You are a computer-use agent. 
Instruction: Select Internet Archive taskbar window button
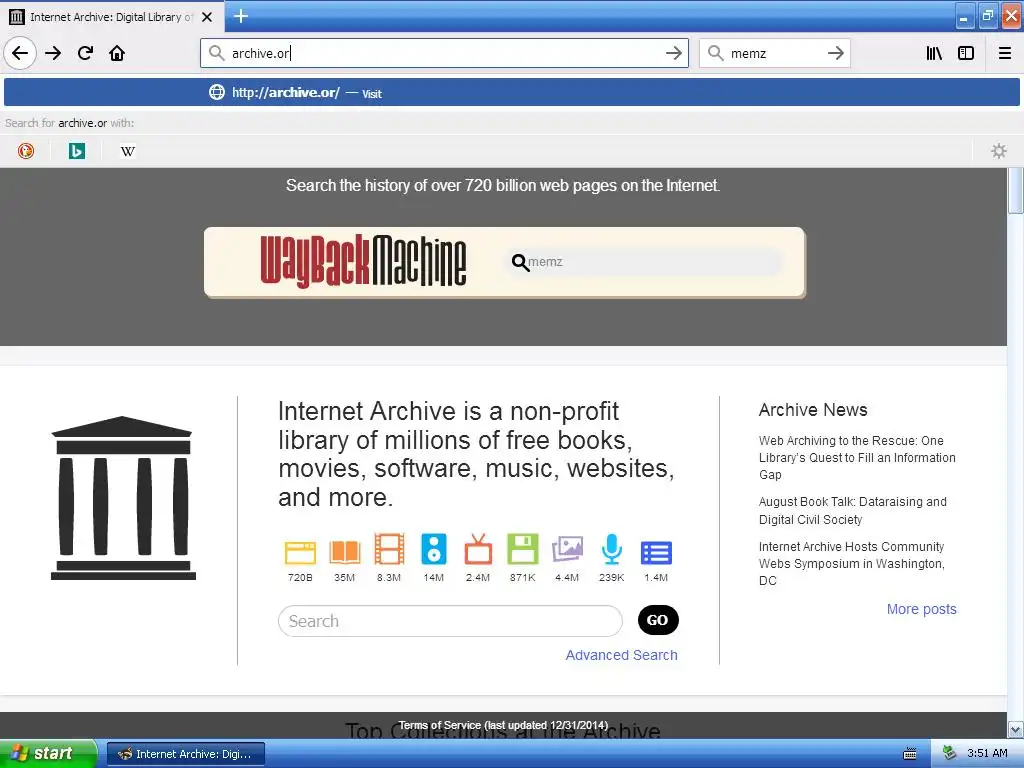click(x=186, y=754)
